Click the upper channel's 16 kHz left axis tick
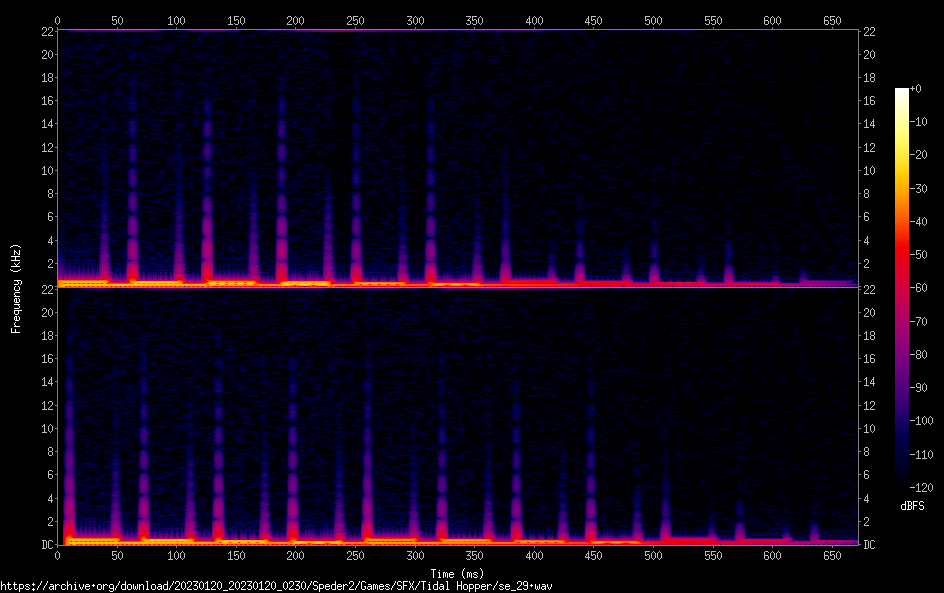 pos(46,101)
